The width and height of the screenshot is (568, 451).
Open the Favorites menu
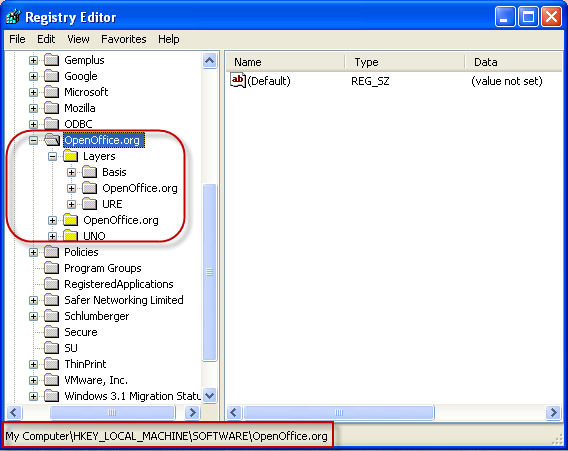coord(124,39)
